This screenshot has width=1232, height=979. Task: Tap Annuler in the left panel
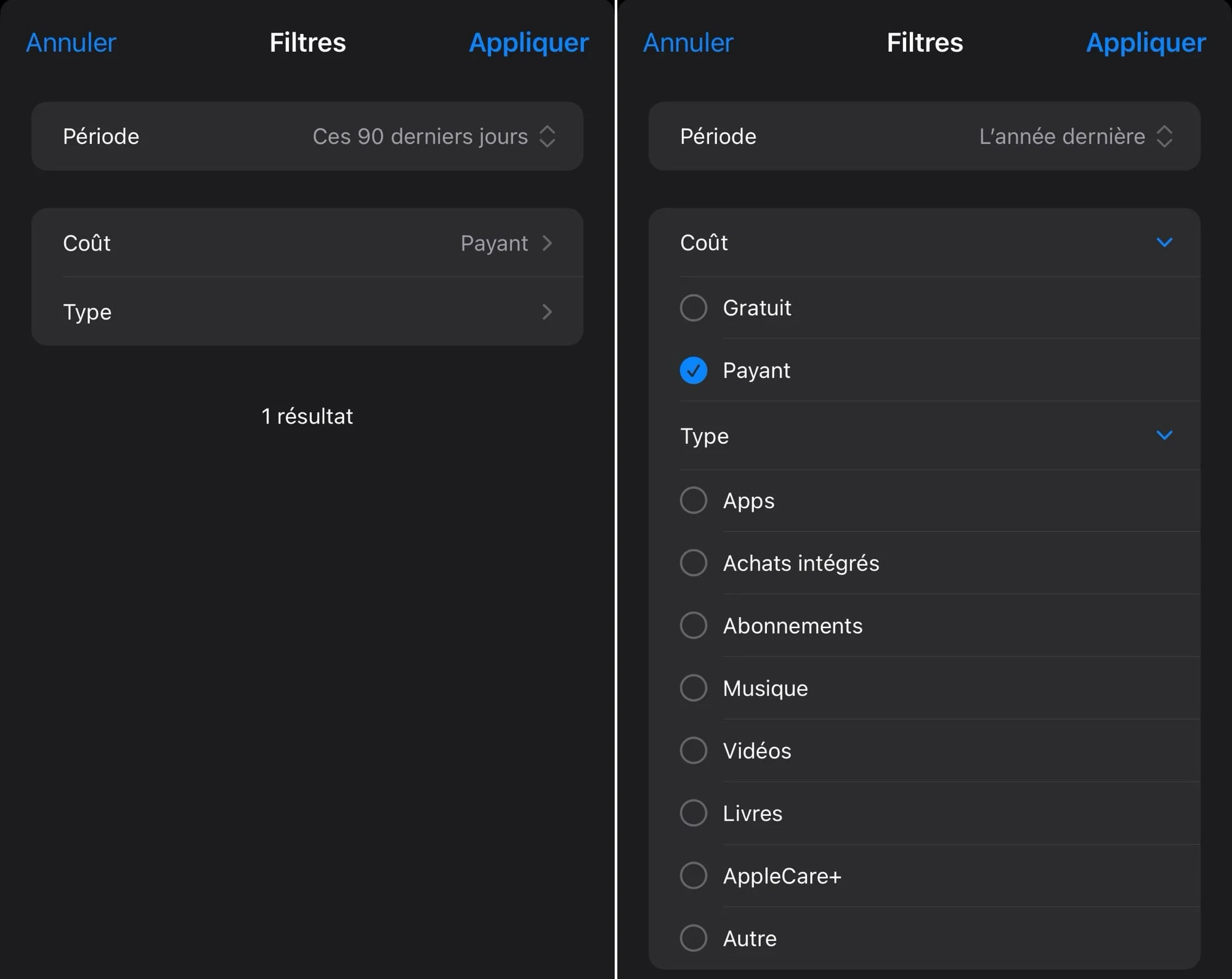coord(71,42)
